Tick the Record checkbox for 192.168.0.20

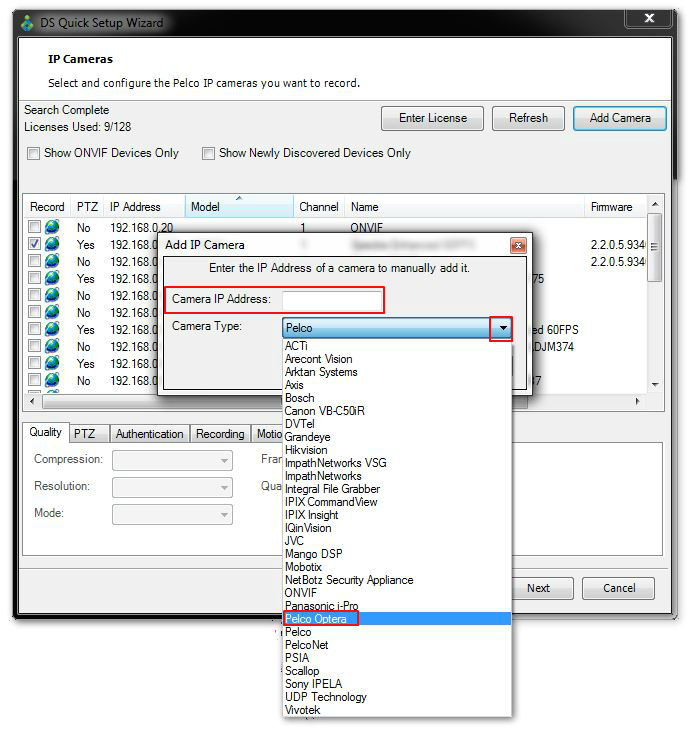click(35, 227)
